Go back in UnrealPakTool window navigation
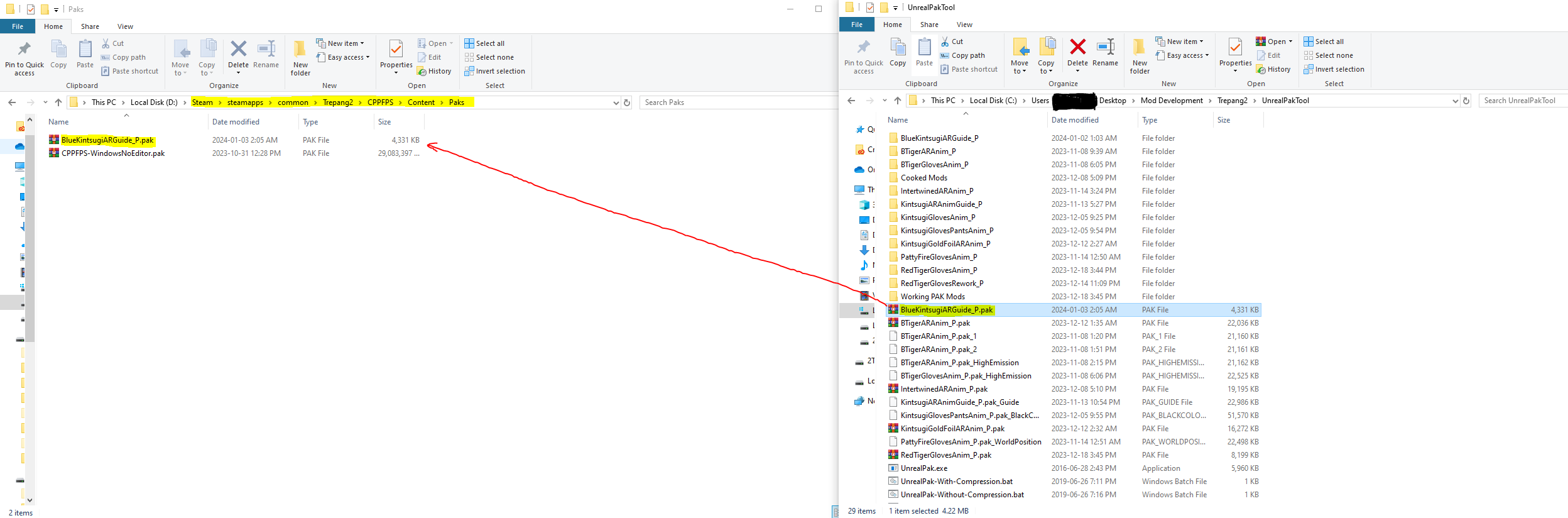Image resolution: width=1568 pixels, height=518 pixels. click(851, 101)
